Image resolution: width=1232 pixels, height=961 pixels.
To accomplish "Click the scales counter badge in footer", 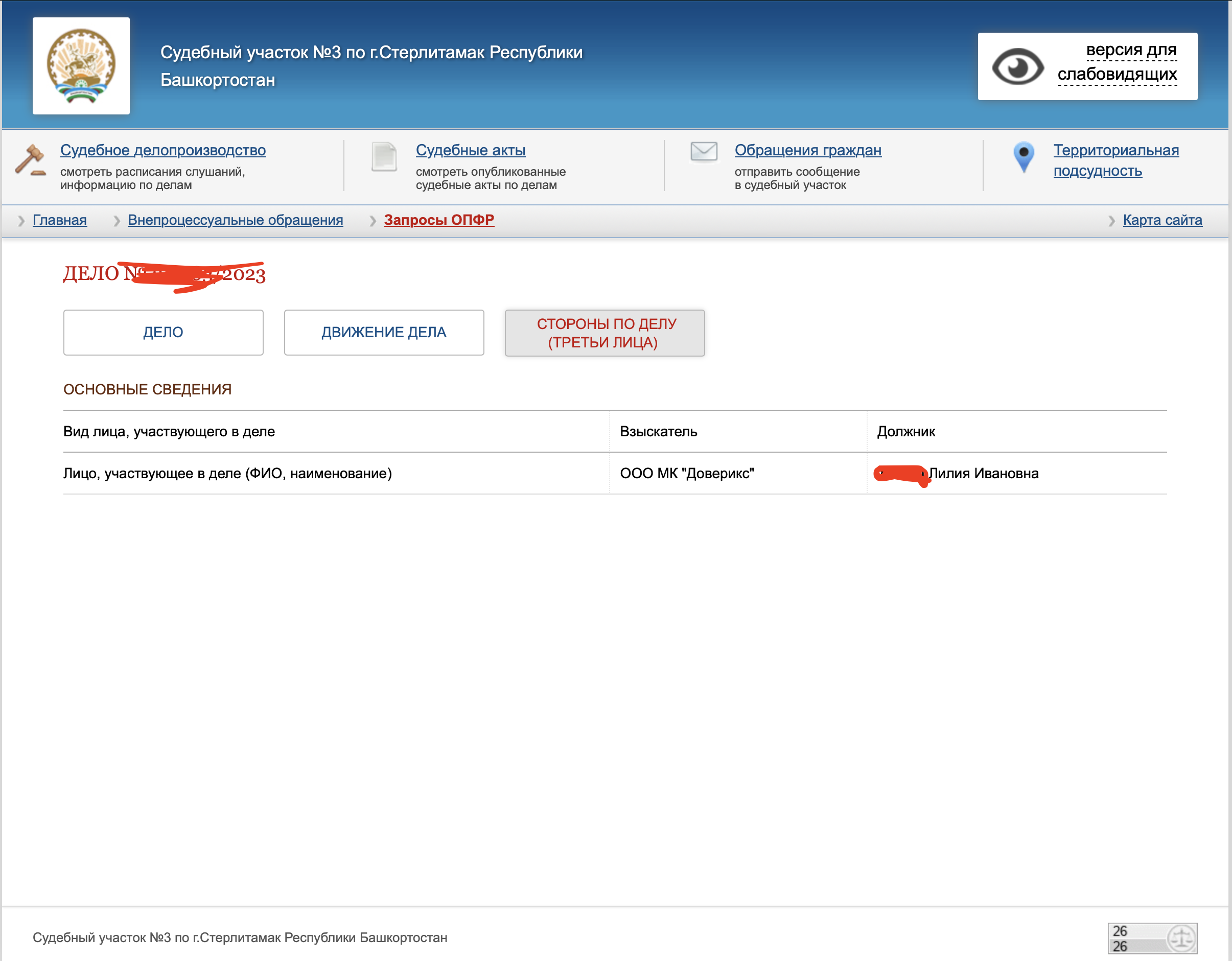I will pyautogui.click(x=1152, y=938).
